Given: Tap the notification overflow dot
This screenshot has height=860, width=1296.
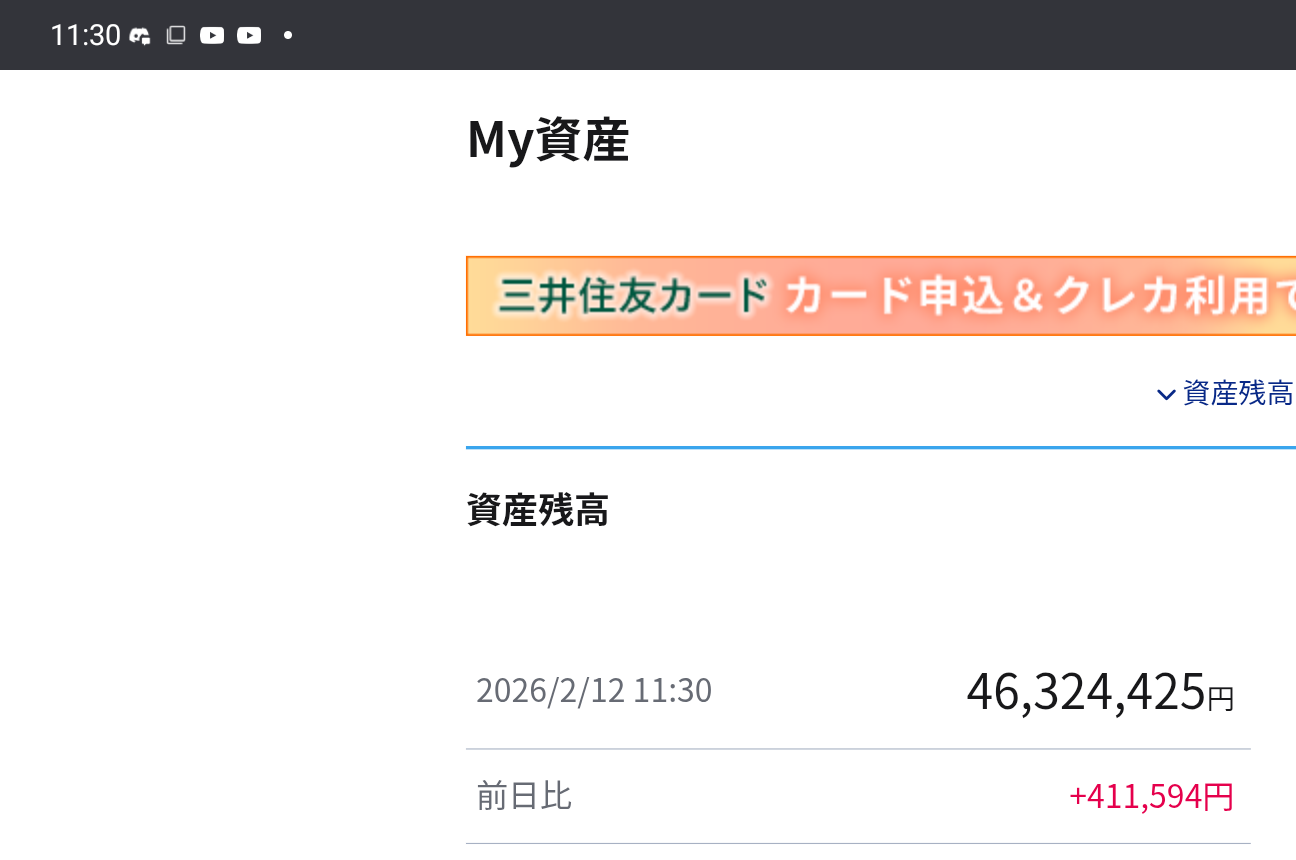Looking at the screenshot, I should coord(288,36).
